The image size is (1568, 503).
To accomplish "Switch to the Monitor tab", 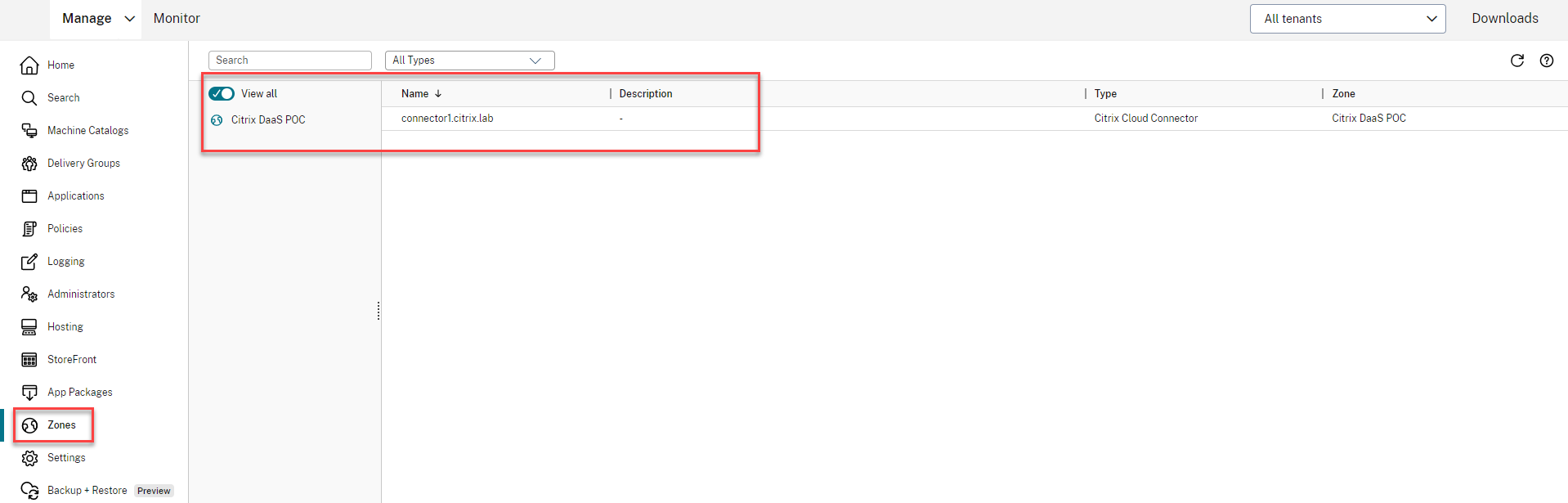I will 177,19.
